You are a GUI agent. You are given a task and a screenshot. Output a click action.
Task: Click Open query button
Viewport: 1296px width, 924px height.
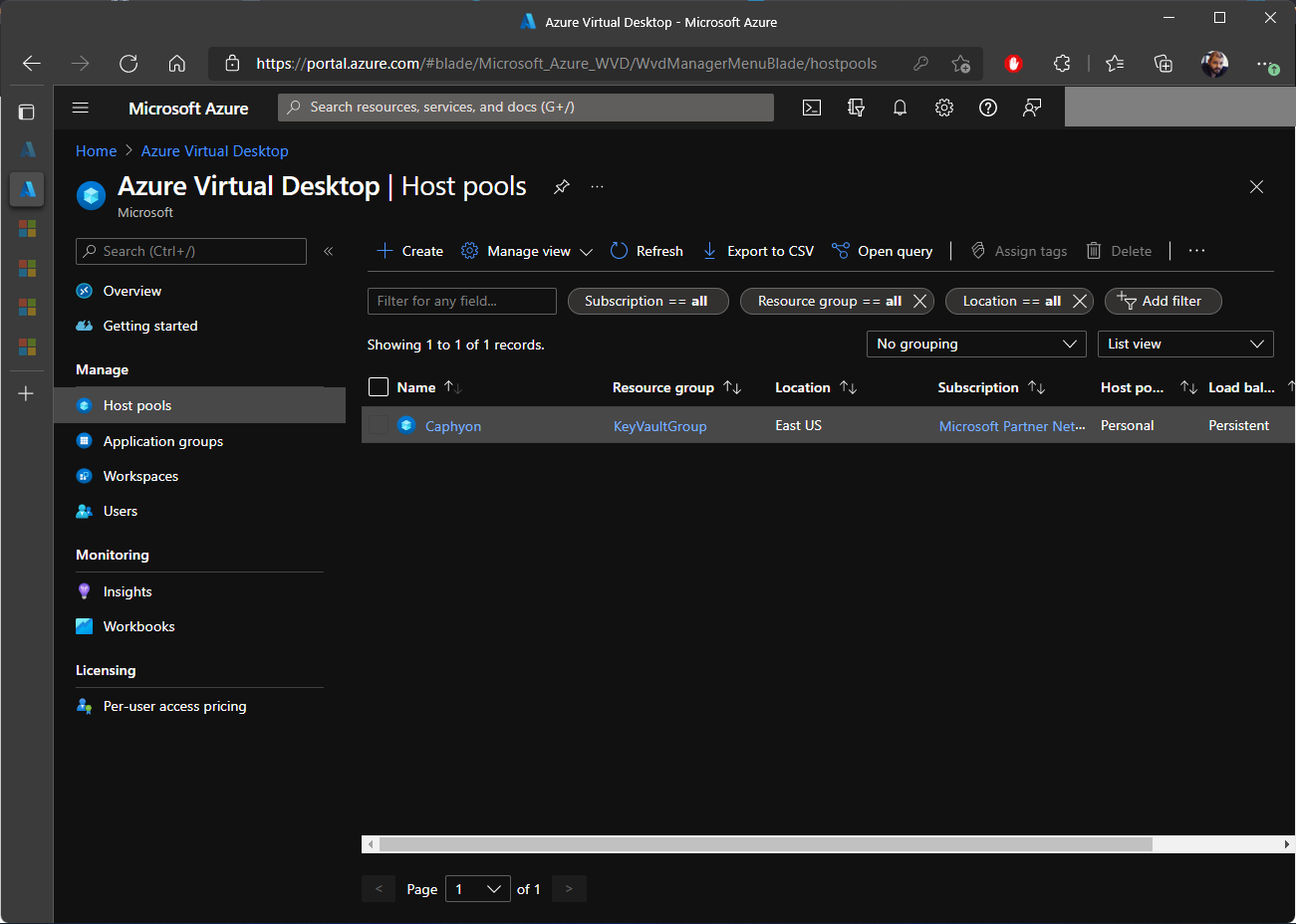[883, 251]
